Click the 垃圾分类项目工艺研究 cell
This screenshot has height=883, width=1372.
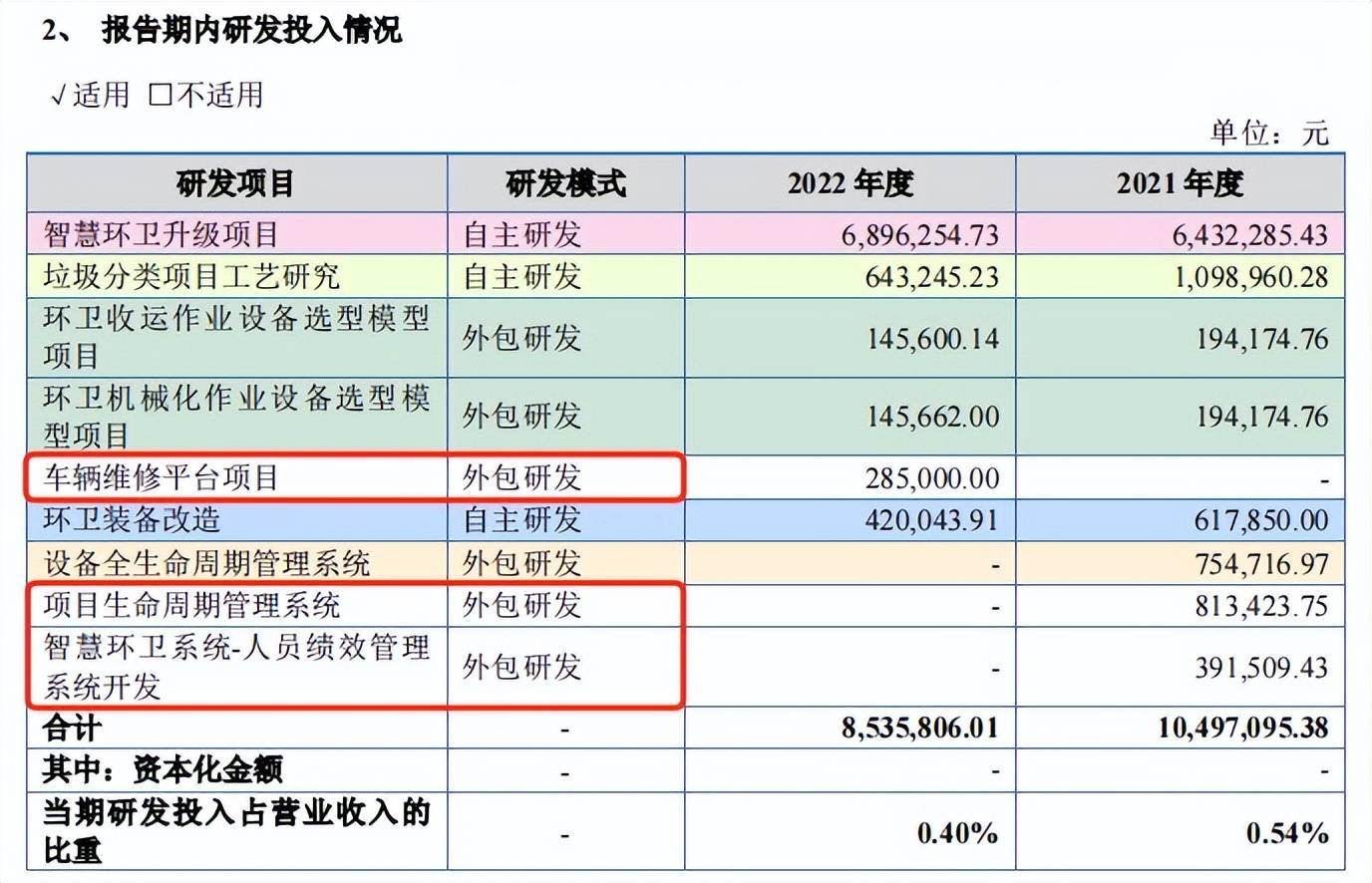pos(191,276)
